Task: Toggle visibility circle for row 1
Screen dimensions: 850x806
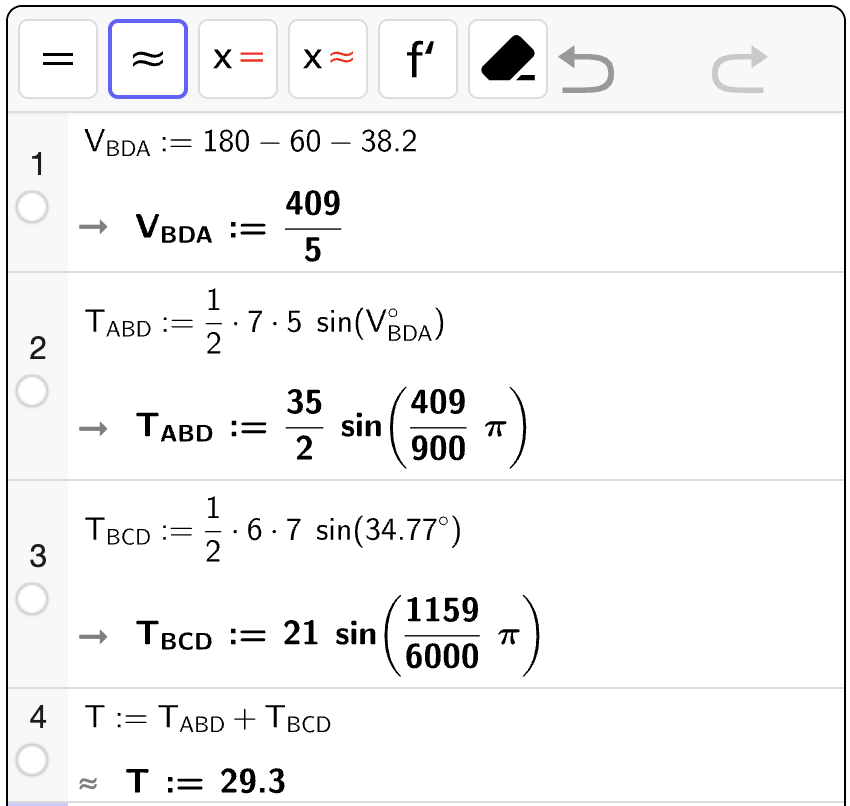Action: click(x=33, y=208)
